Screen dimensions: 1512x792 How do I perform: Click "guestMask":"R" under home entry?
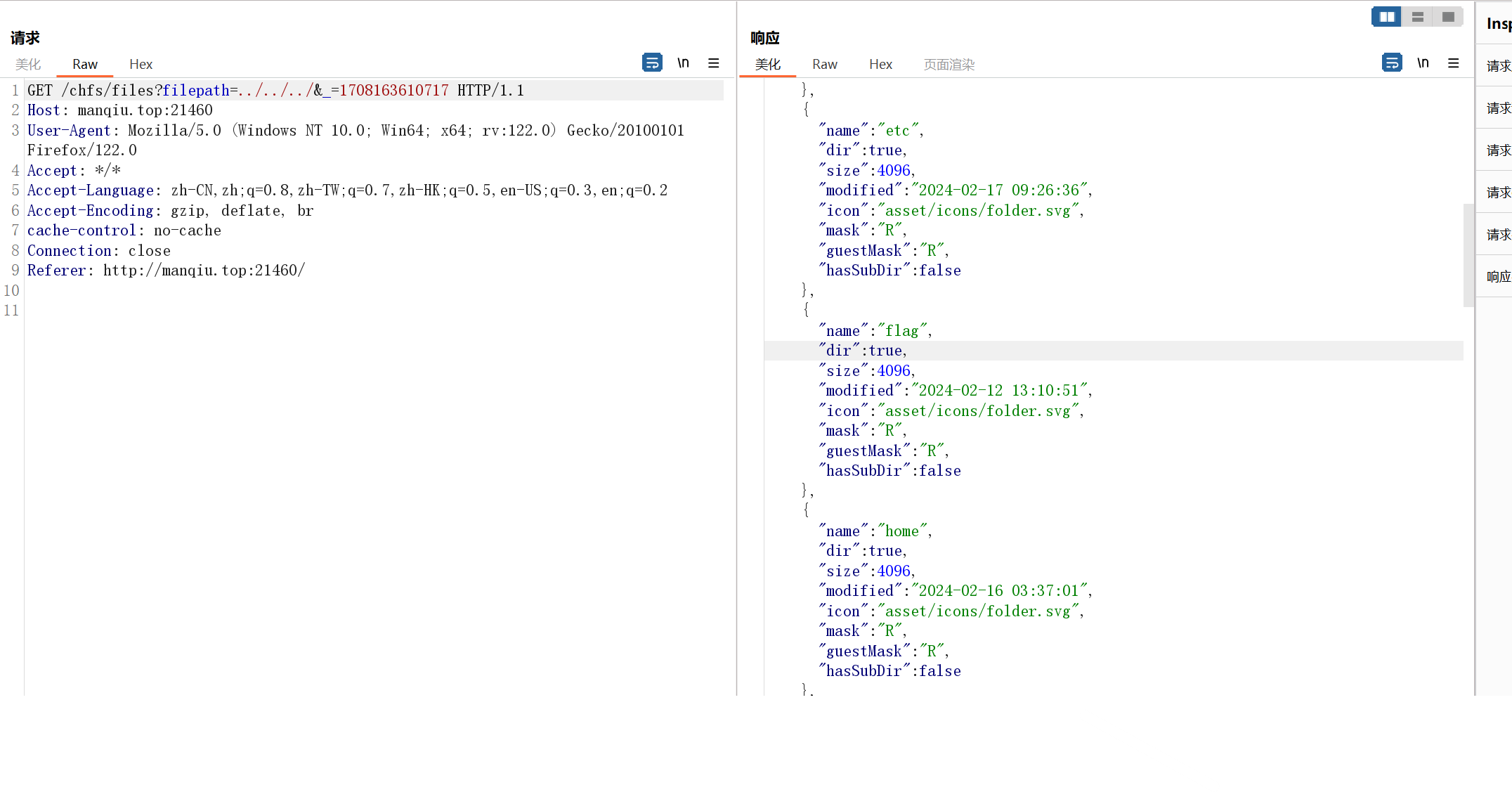point(884,651)
